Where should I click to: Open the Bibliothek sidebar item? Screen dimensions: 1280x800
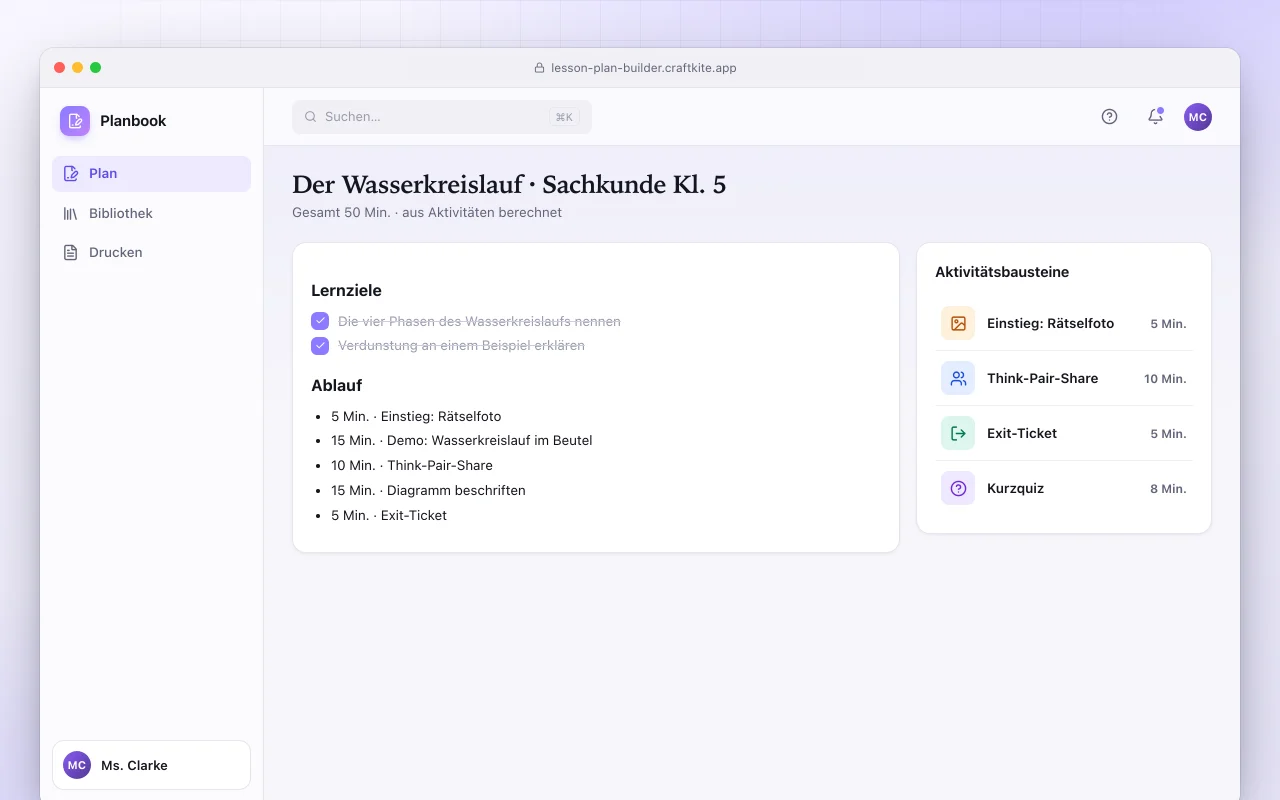(151, 213)
